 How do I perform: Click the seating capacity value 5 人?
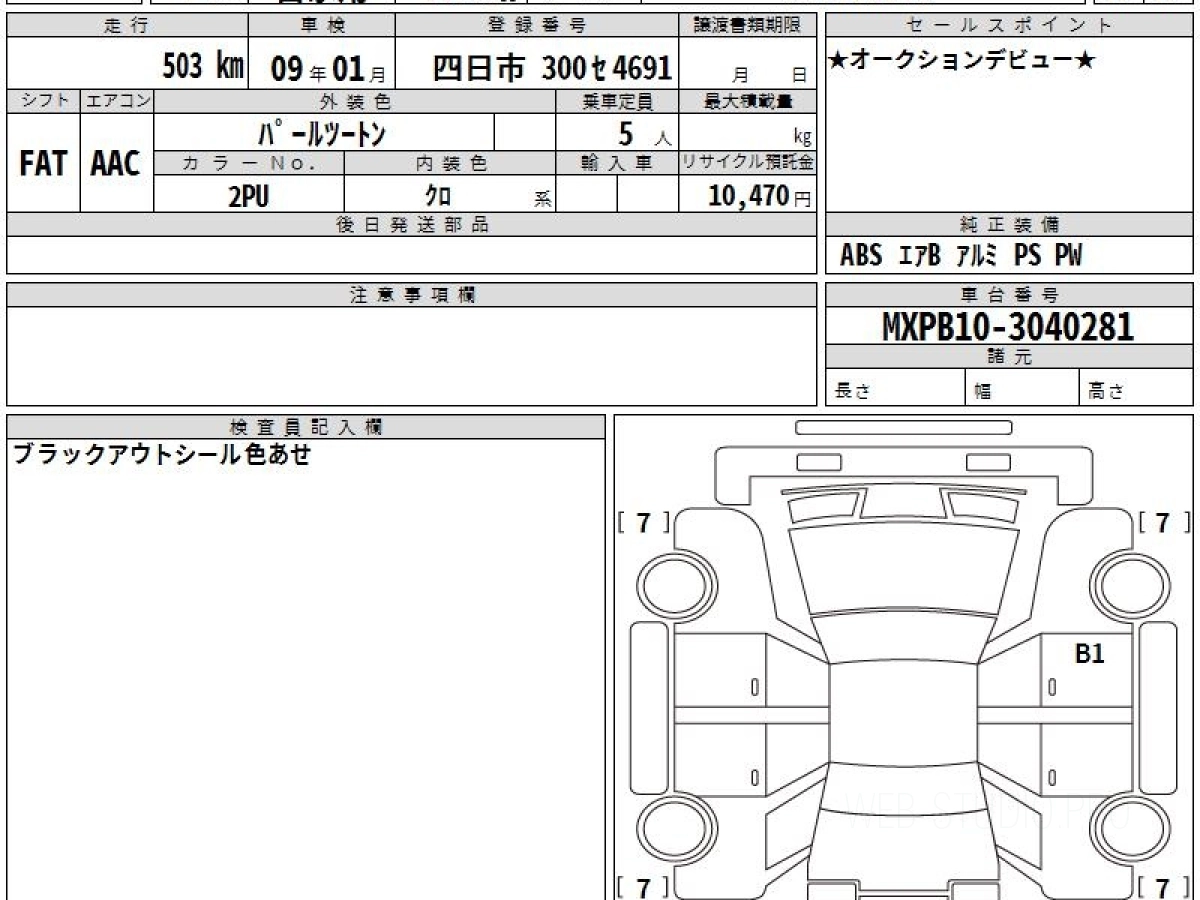[x=644, y=133]
